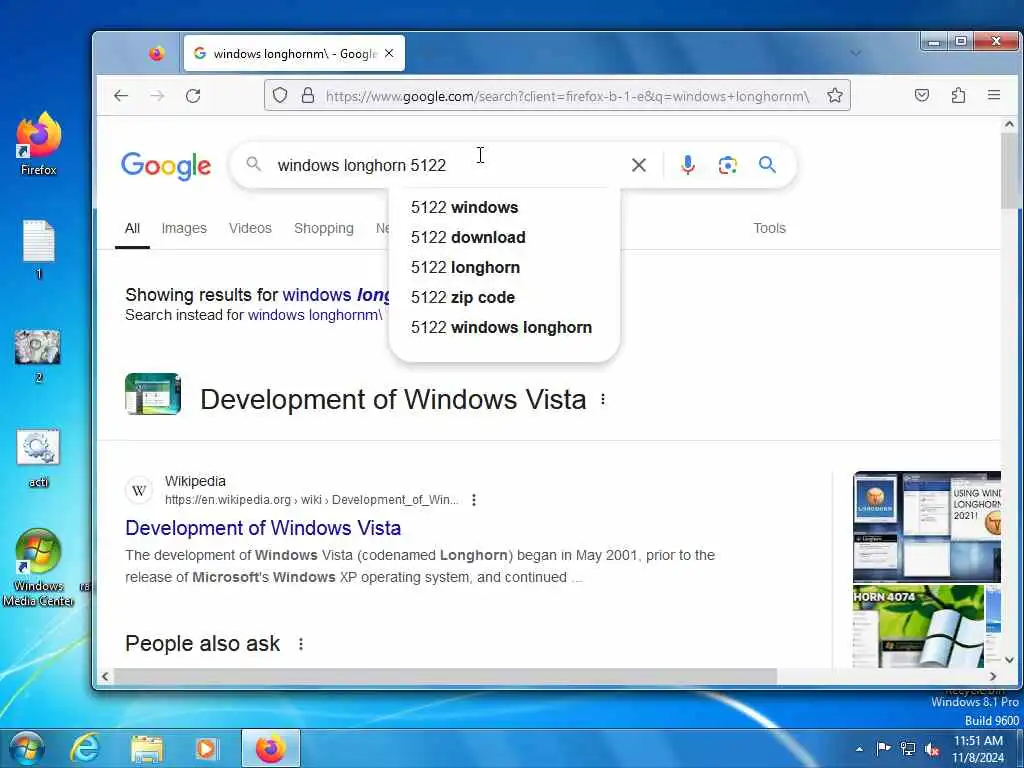The width and height of the screenshot is (1024, 768).
Task: Open File Explorer from the taskbar
Action: 147,748
